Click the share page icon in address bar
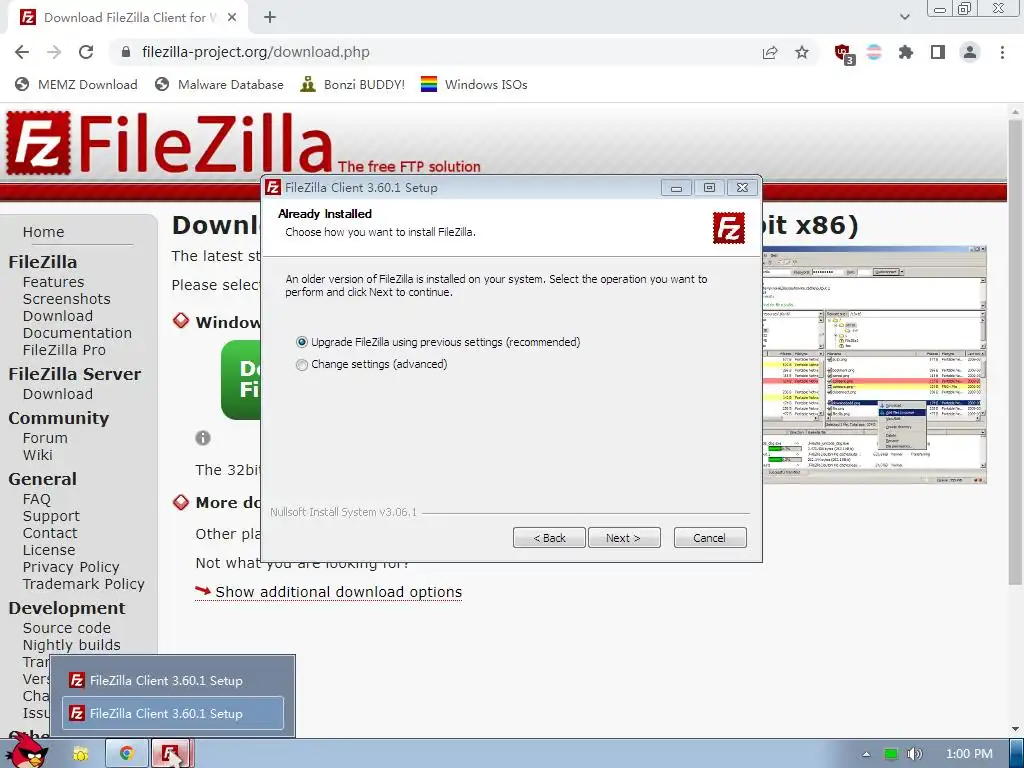The image size is (1024, 768). tap(770, 52)
